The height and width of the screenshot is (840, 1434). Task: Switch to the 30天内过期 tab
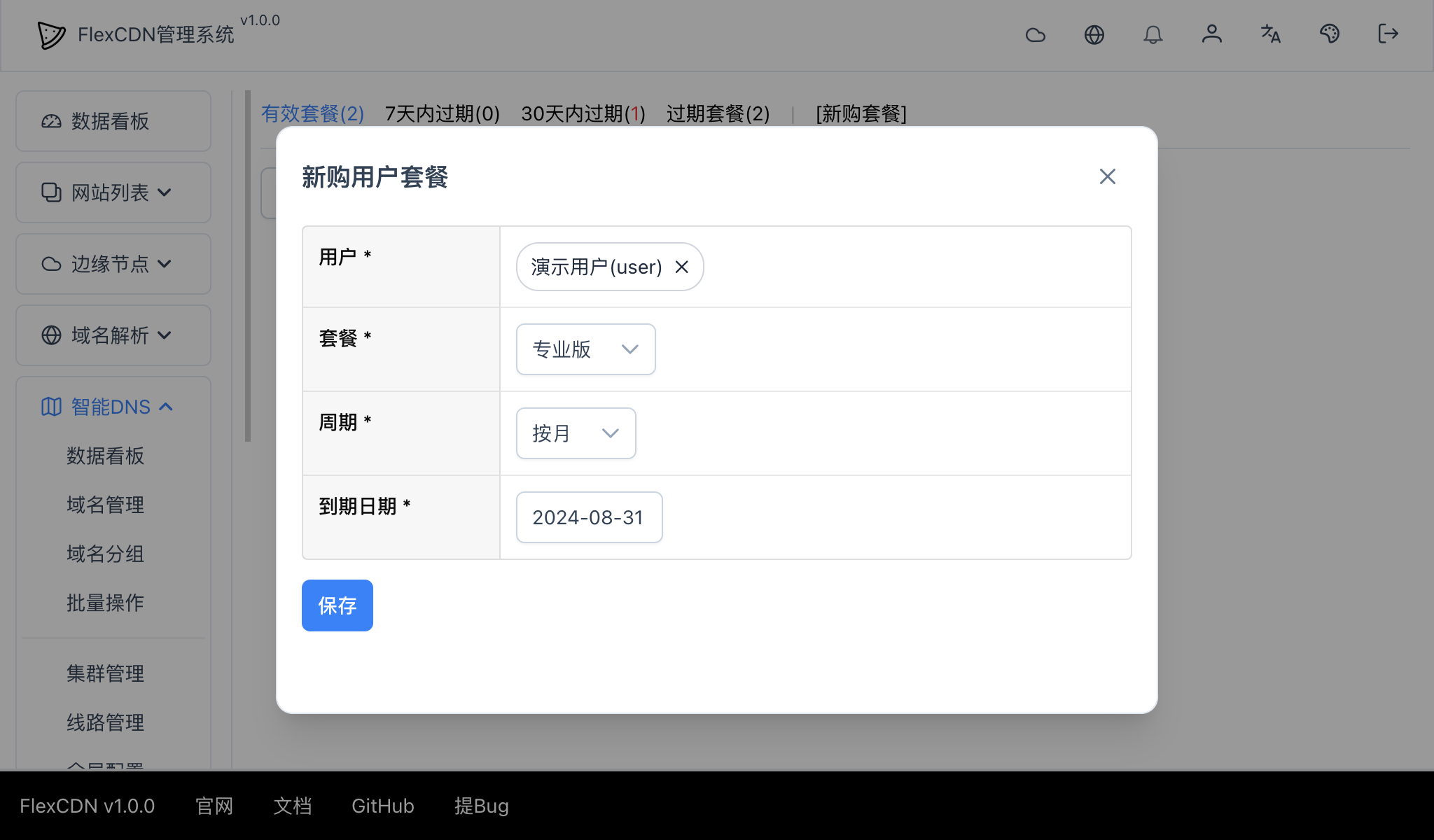pyautogui.click(x=583, y=113)
